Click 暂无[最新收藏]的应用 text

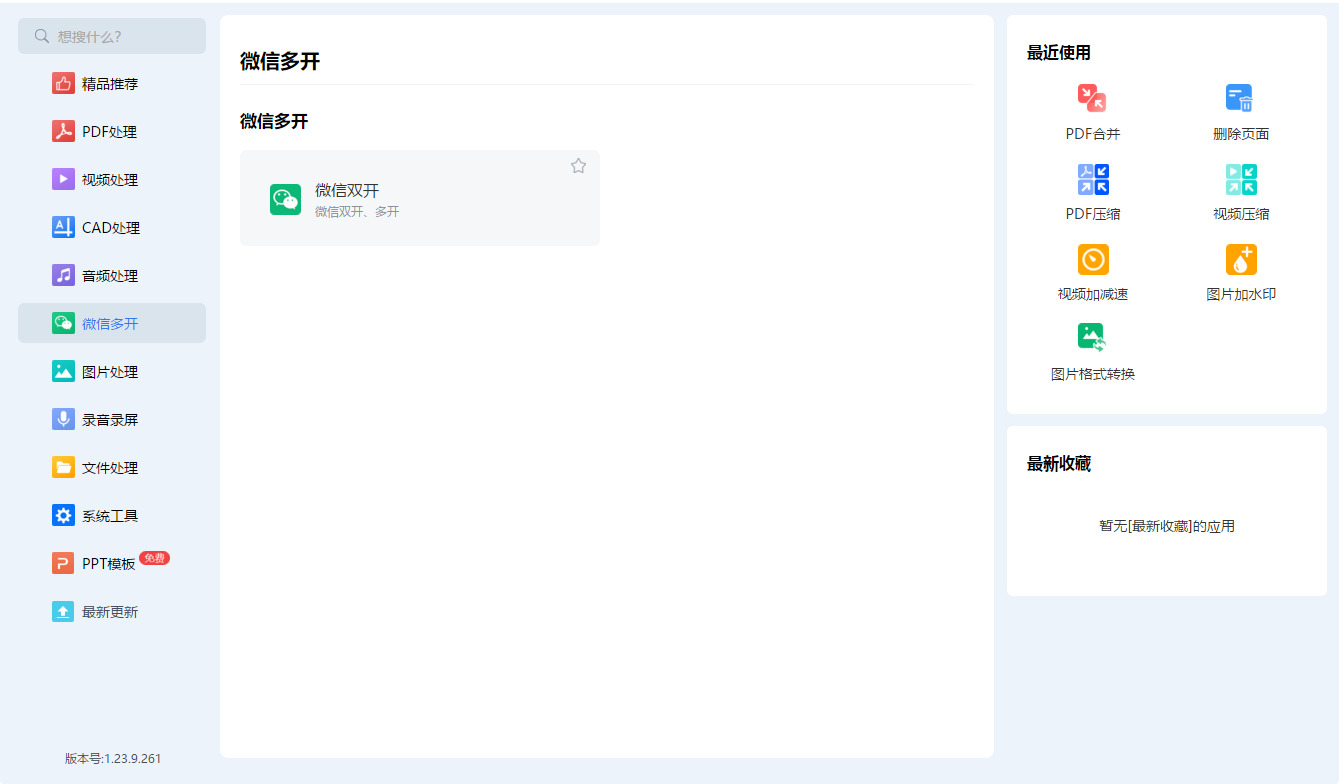pos(1167,526)
